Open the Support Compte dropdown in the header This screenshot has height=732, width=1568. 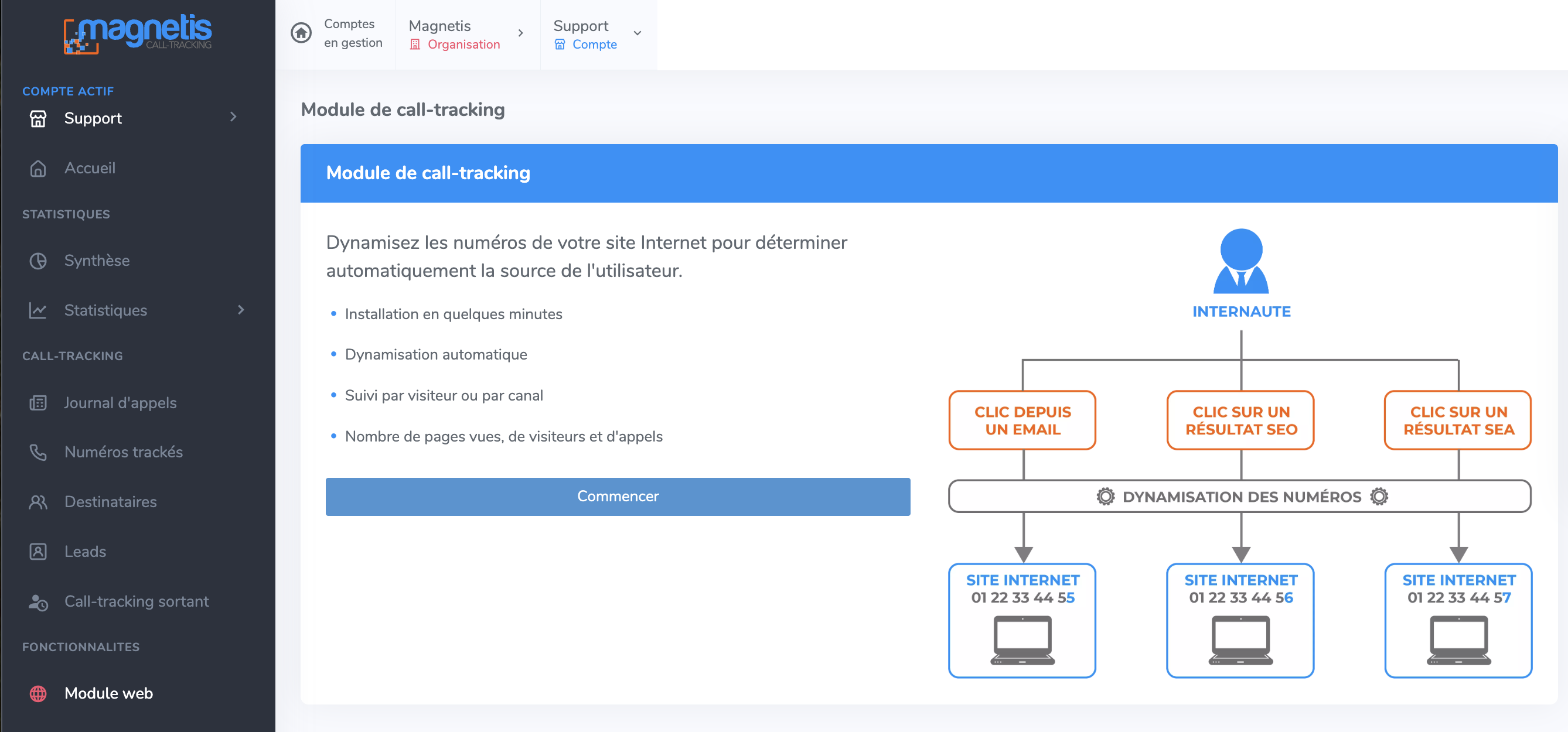click(638, 33)
